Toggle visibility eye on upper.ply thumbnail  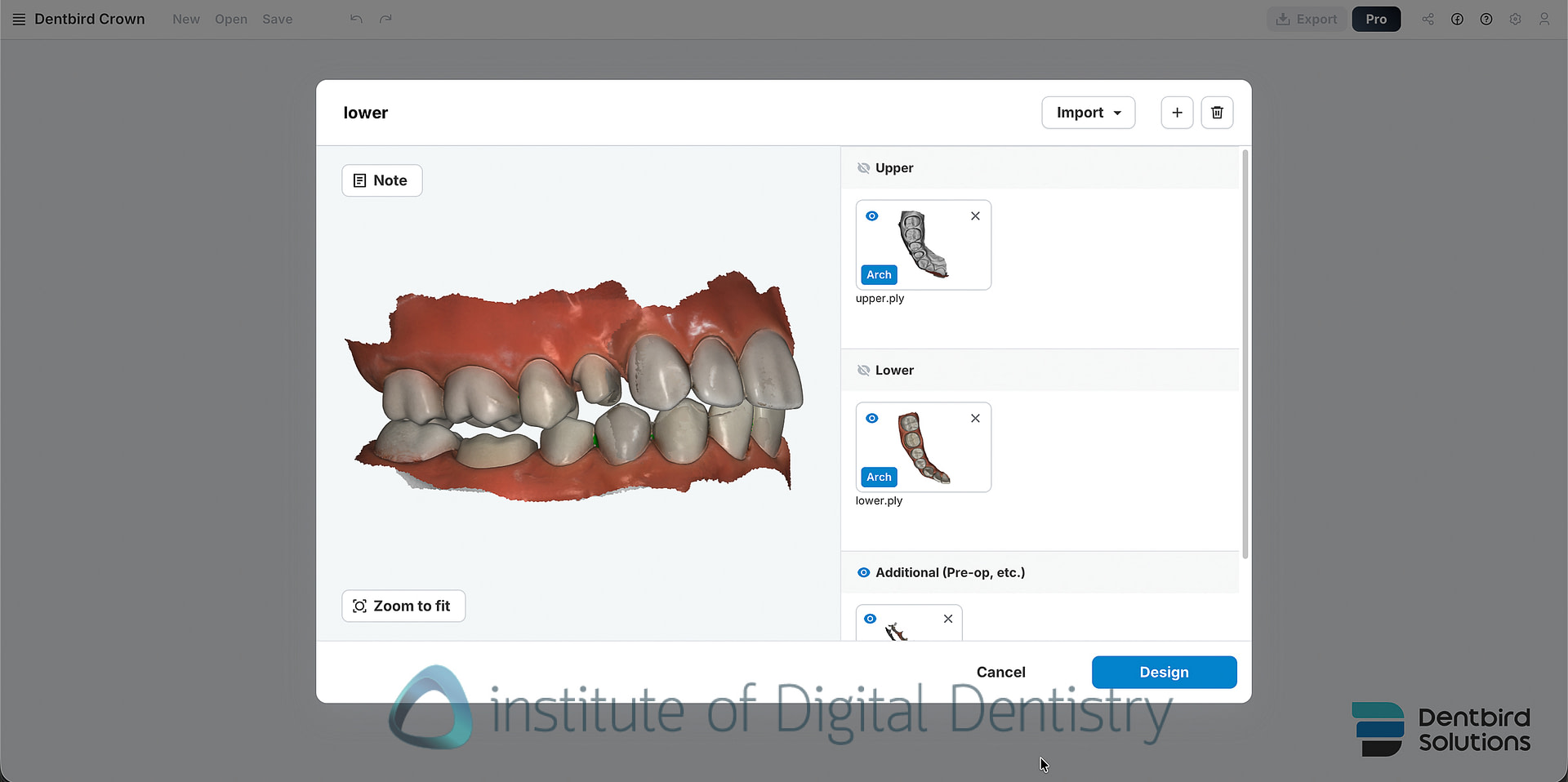(x=872, y=216)
